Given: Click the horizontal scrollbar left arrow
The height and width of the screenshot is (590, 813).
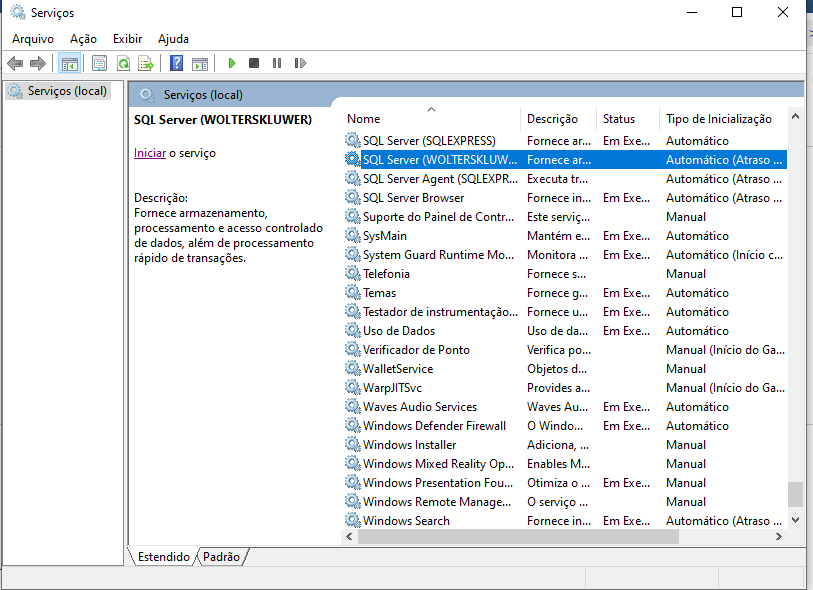Looking at the screenshot, I should pyautogui.click(x=349, y=537).
